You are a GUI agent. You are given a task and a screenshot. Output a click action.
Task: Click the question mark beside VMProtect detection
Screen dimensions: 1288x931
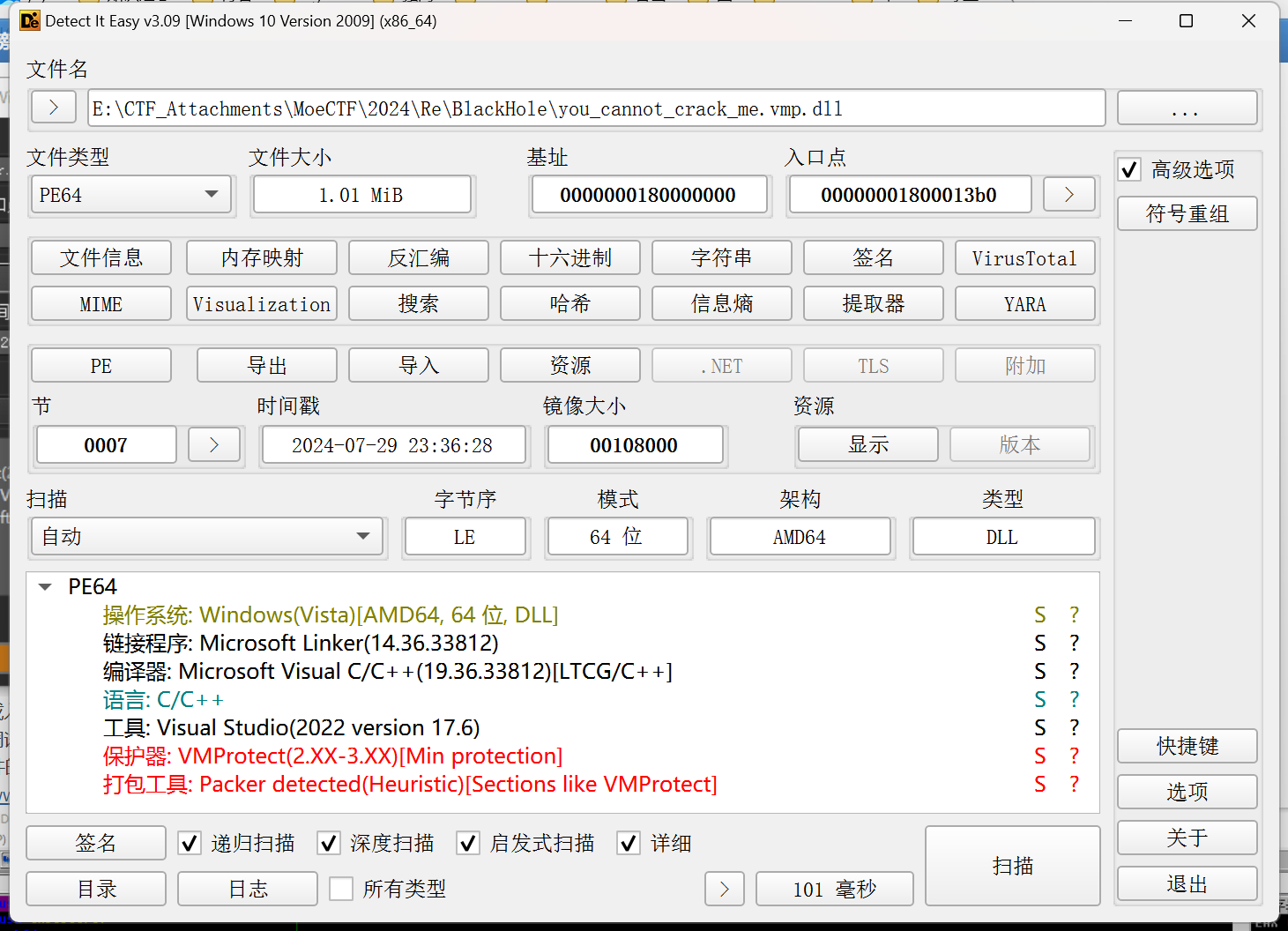(1074, 756)
